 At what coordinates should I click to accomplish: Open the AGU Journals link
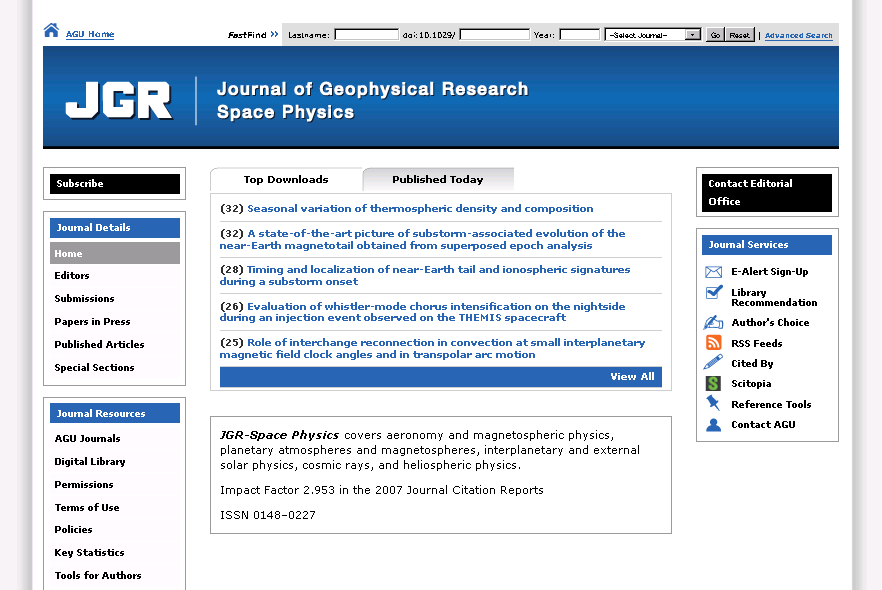[x=87, y=439]
